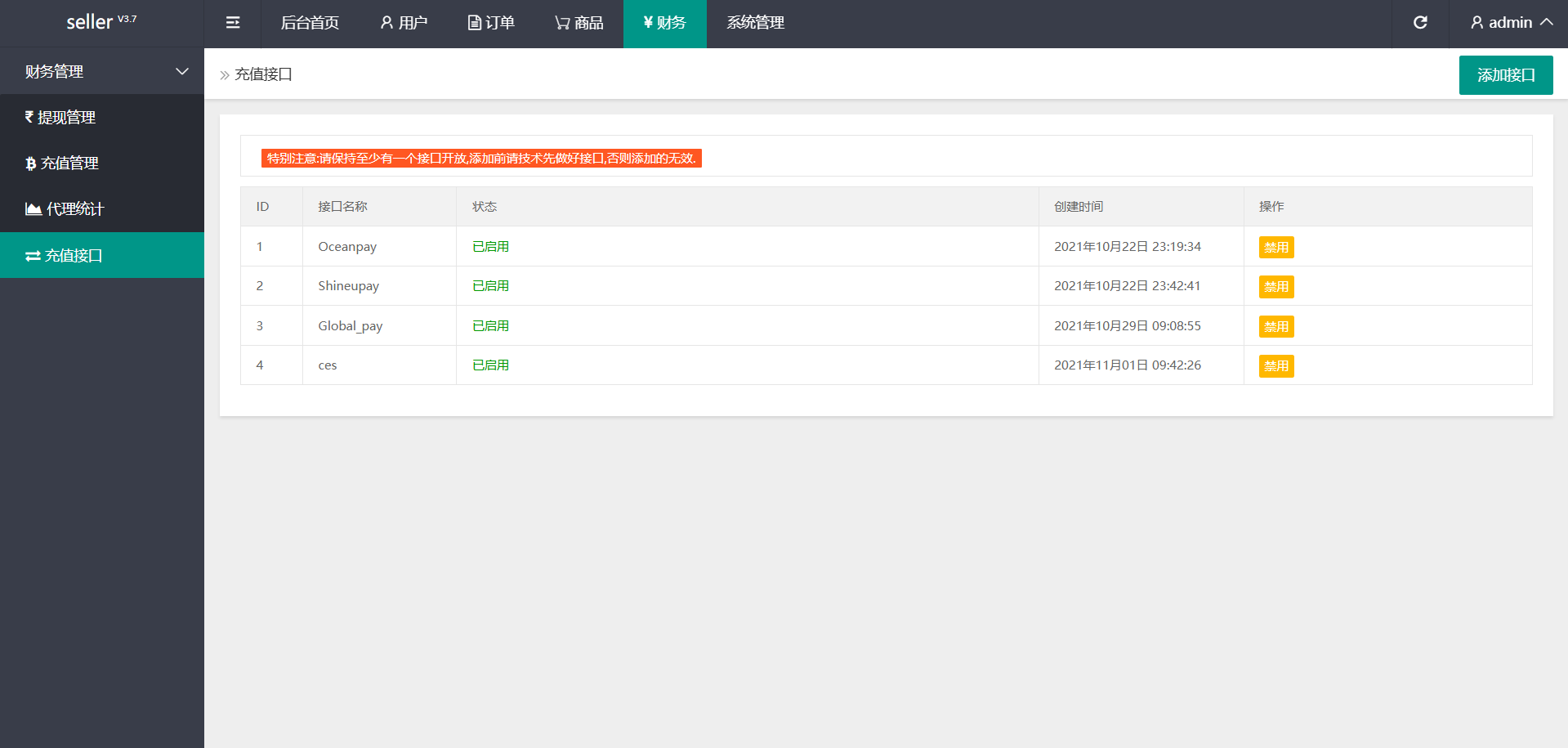Screen dimensions: 1568x748
Task: Open 提现管理 withdrawal management in sidebar
Action: pos(60,118)
